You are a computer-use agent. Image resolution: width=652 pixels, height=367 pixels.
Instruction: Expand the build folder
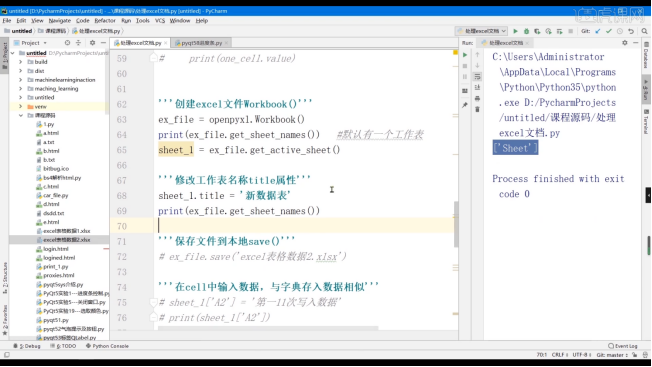(x=20, y=62)
